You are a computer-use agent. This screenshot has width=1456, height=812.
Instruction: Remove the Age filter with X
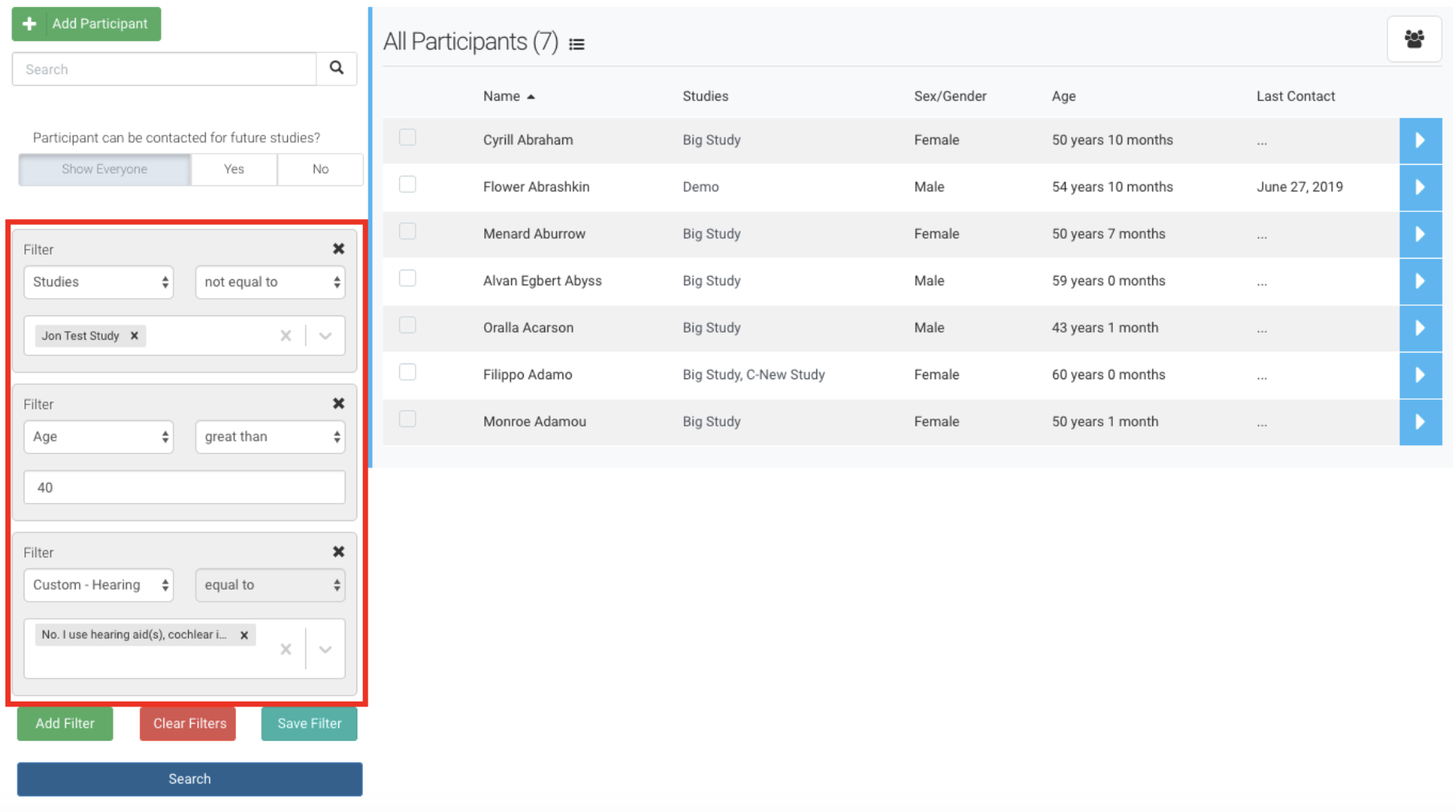pos(338,404)
